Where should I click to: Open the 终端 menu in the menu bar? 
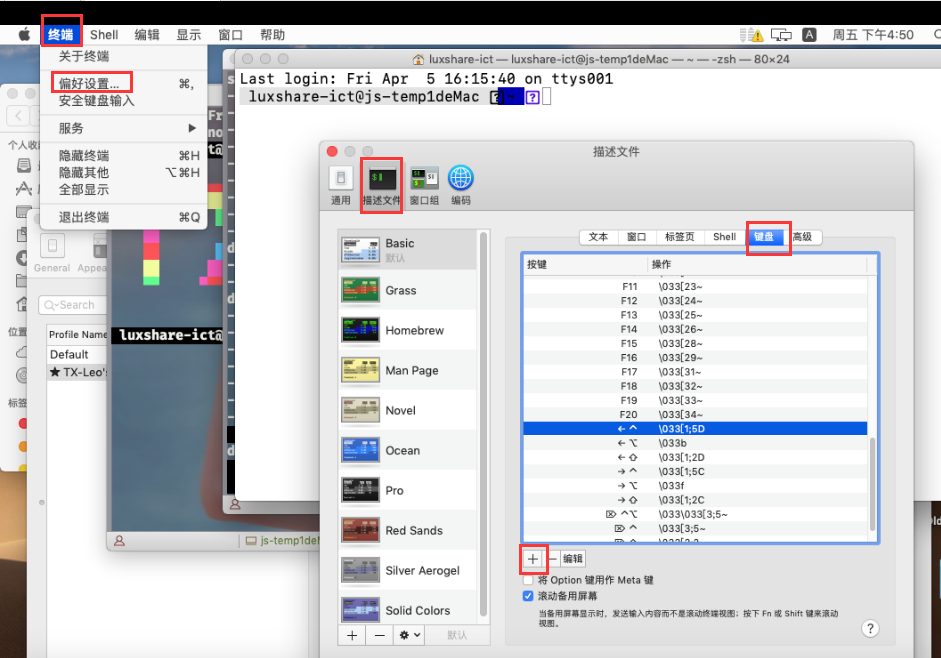click(61, 35)
